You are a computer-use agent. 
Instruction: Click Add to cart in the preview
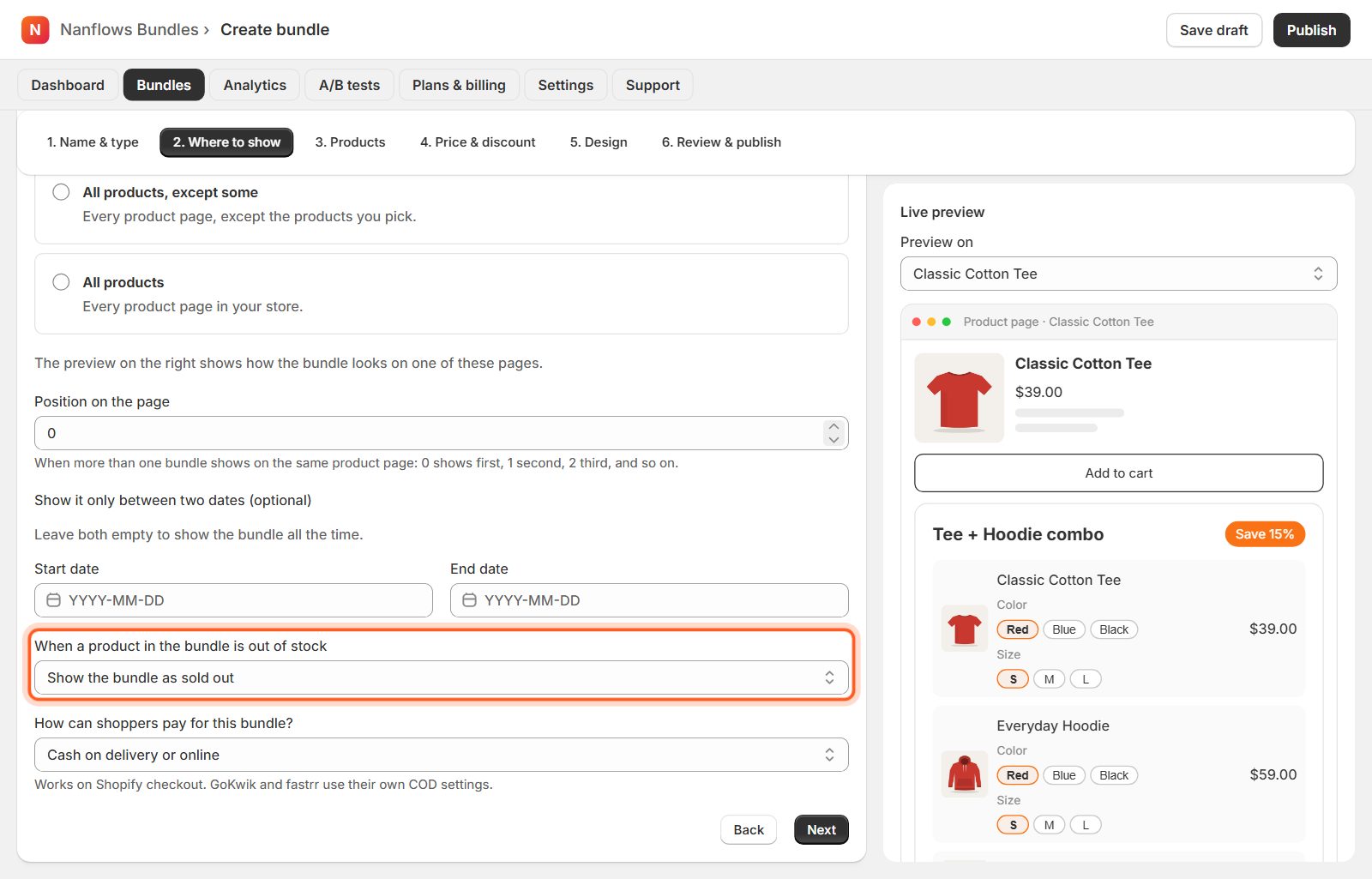tap(1119, 473)
